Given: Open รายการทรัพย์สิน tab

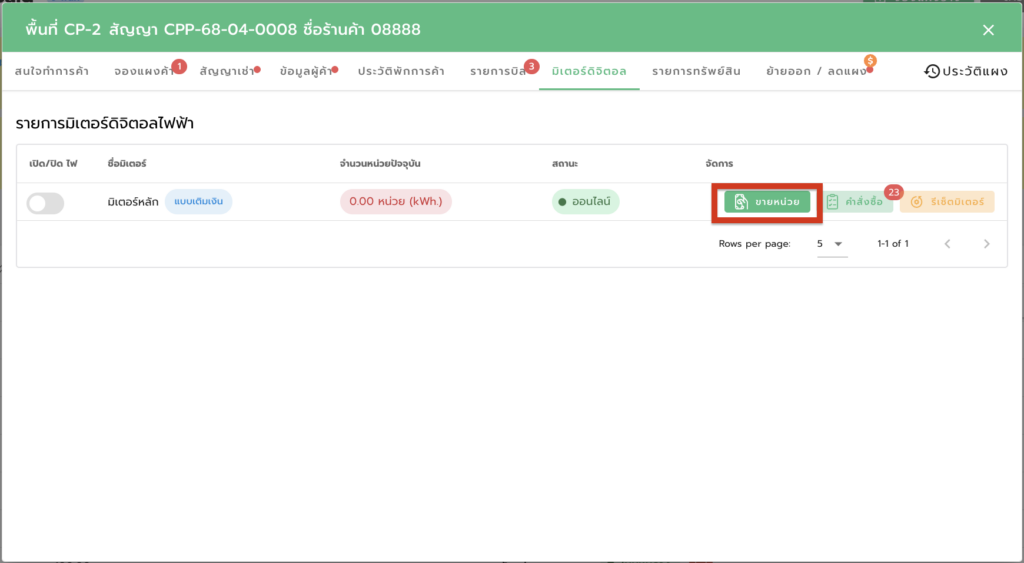Looking at the screenshot, I should tap(696, 72).
